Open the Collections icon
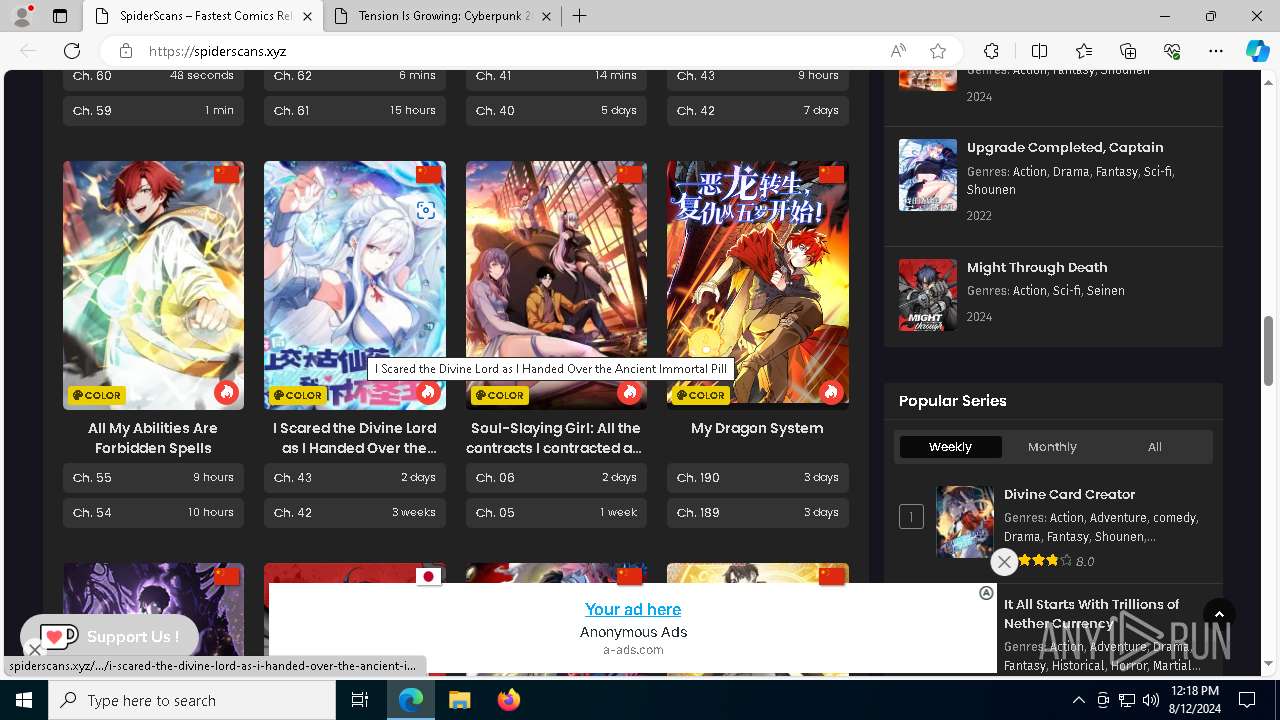 point(1128,51)
